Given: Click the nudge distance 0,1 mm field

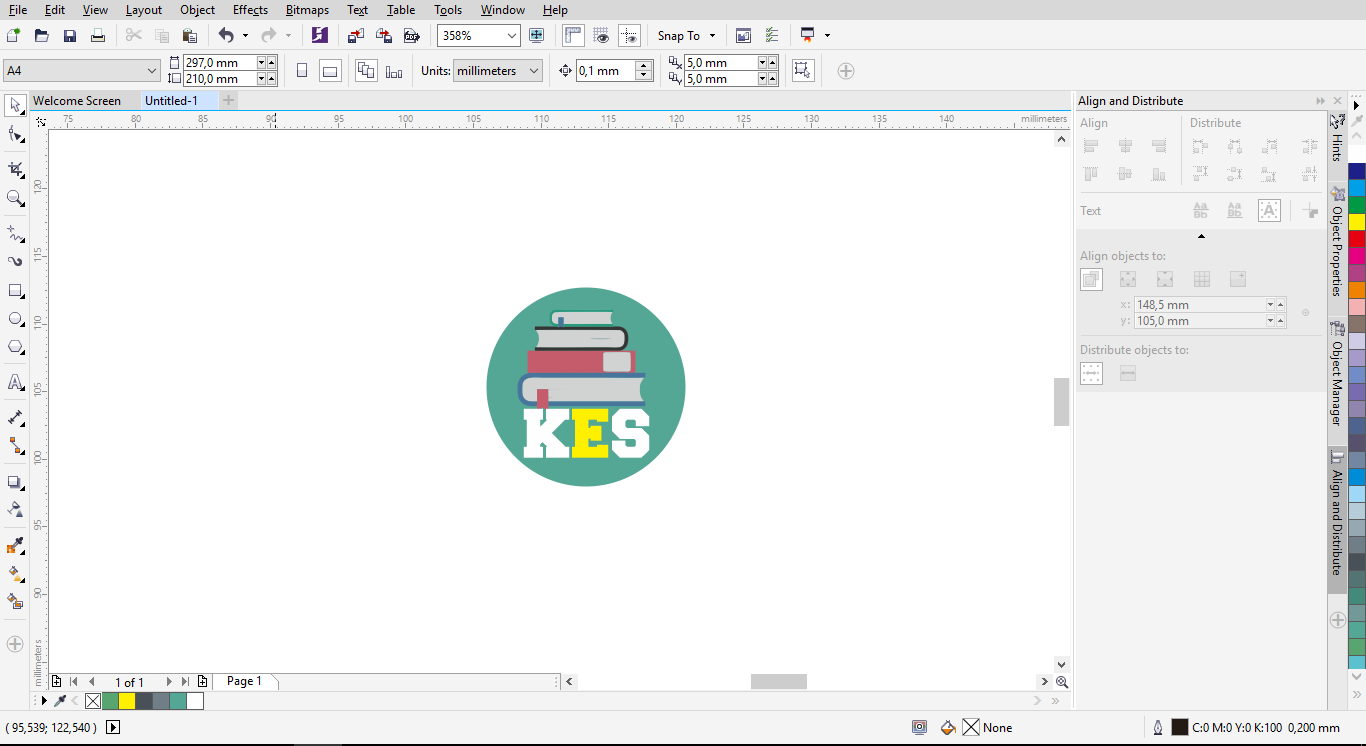Looking at the screenshot, I should (605, 71).
